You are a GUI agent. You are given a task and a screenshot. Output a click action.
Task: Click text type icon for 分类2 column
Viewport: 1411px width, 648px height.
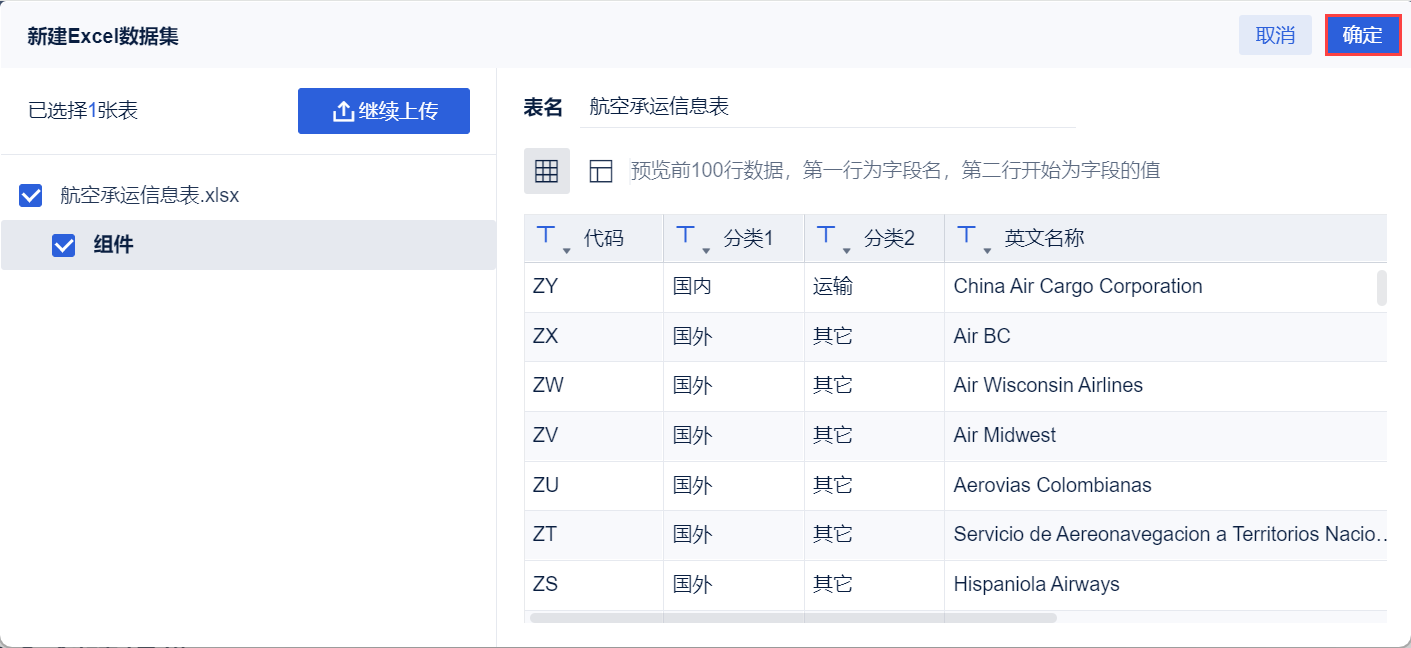[x=826, y=235]
